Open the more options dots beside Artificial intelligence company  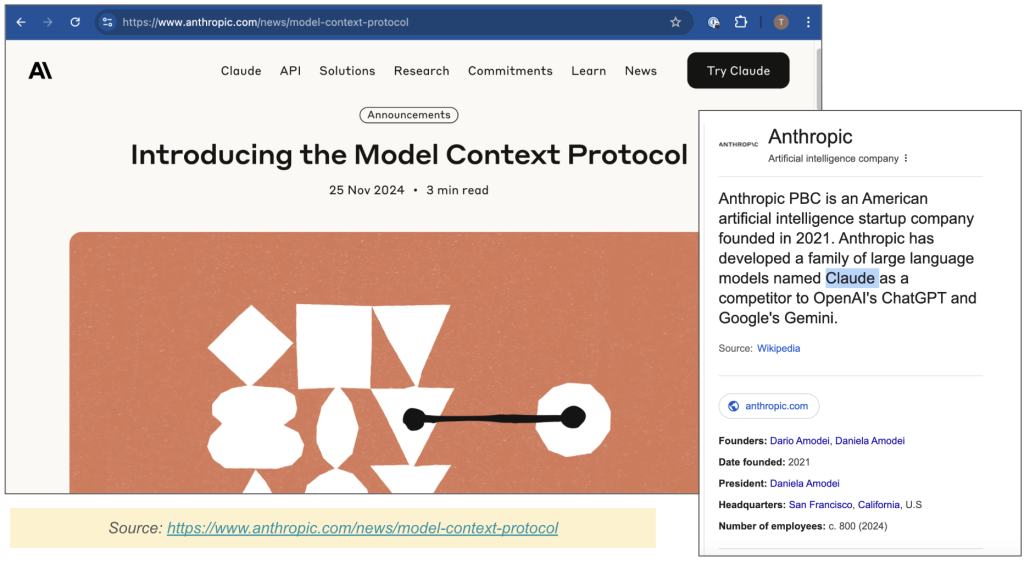(906, 158)
